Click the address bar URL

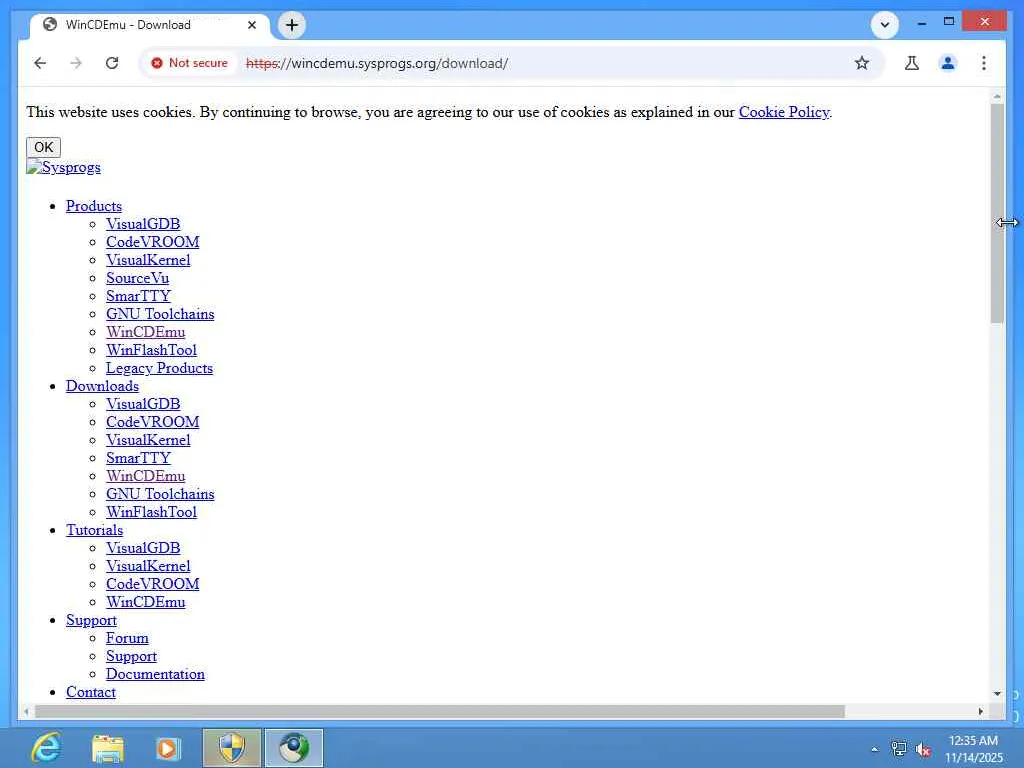(x=377, y=63)
